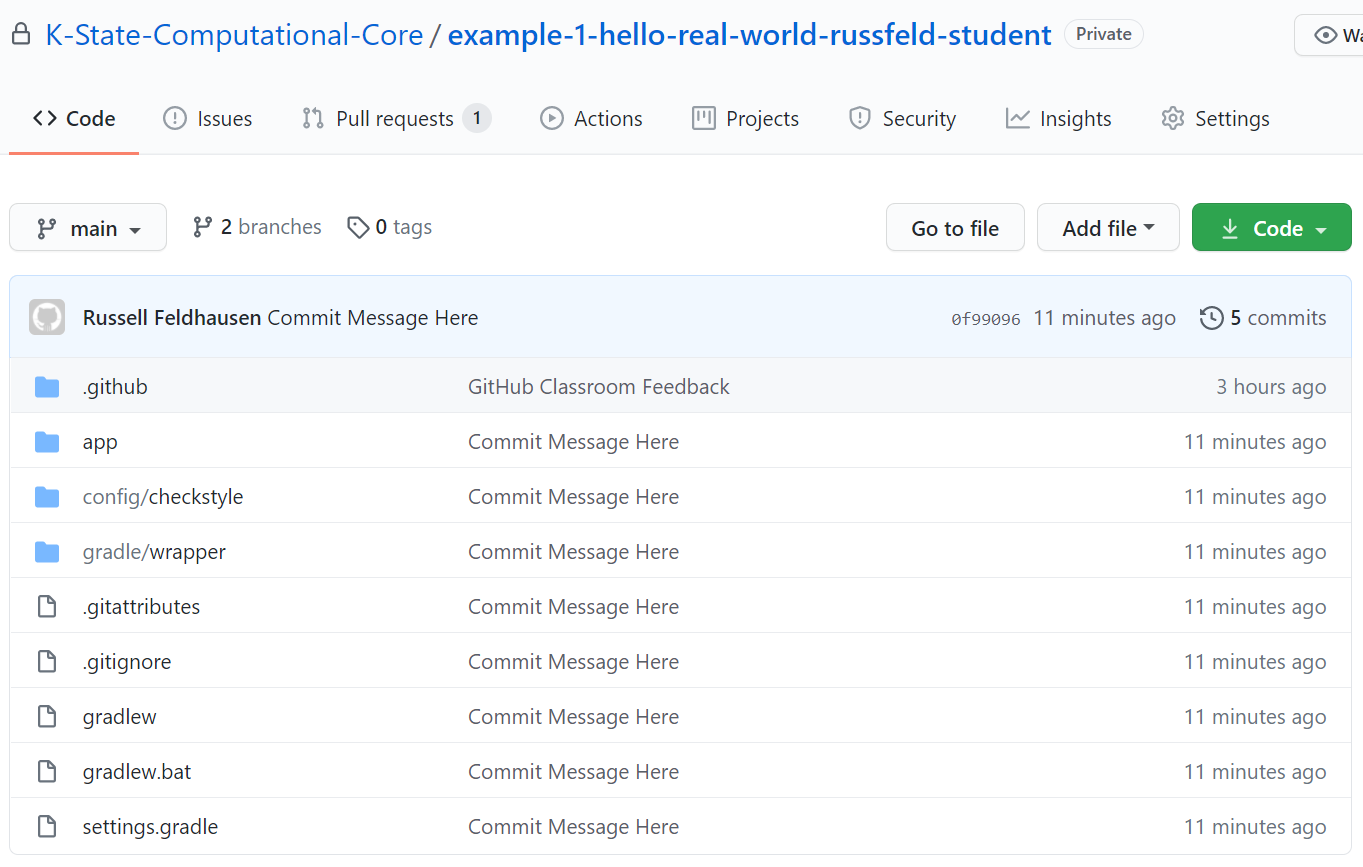
Task: Click the history clock icon beside 5 commits
Action: click(1212, 318)
